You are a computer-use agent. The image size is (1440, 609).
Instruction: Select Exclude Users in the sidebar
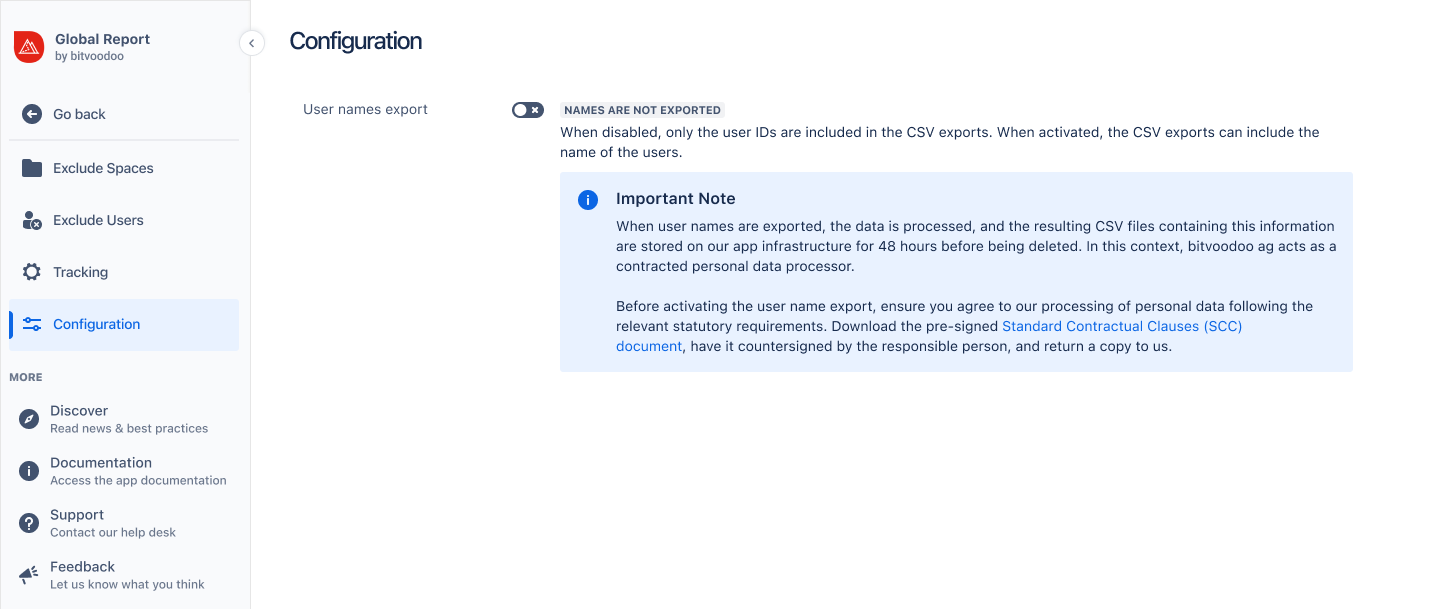click(x=98, y=220)
